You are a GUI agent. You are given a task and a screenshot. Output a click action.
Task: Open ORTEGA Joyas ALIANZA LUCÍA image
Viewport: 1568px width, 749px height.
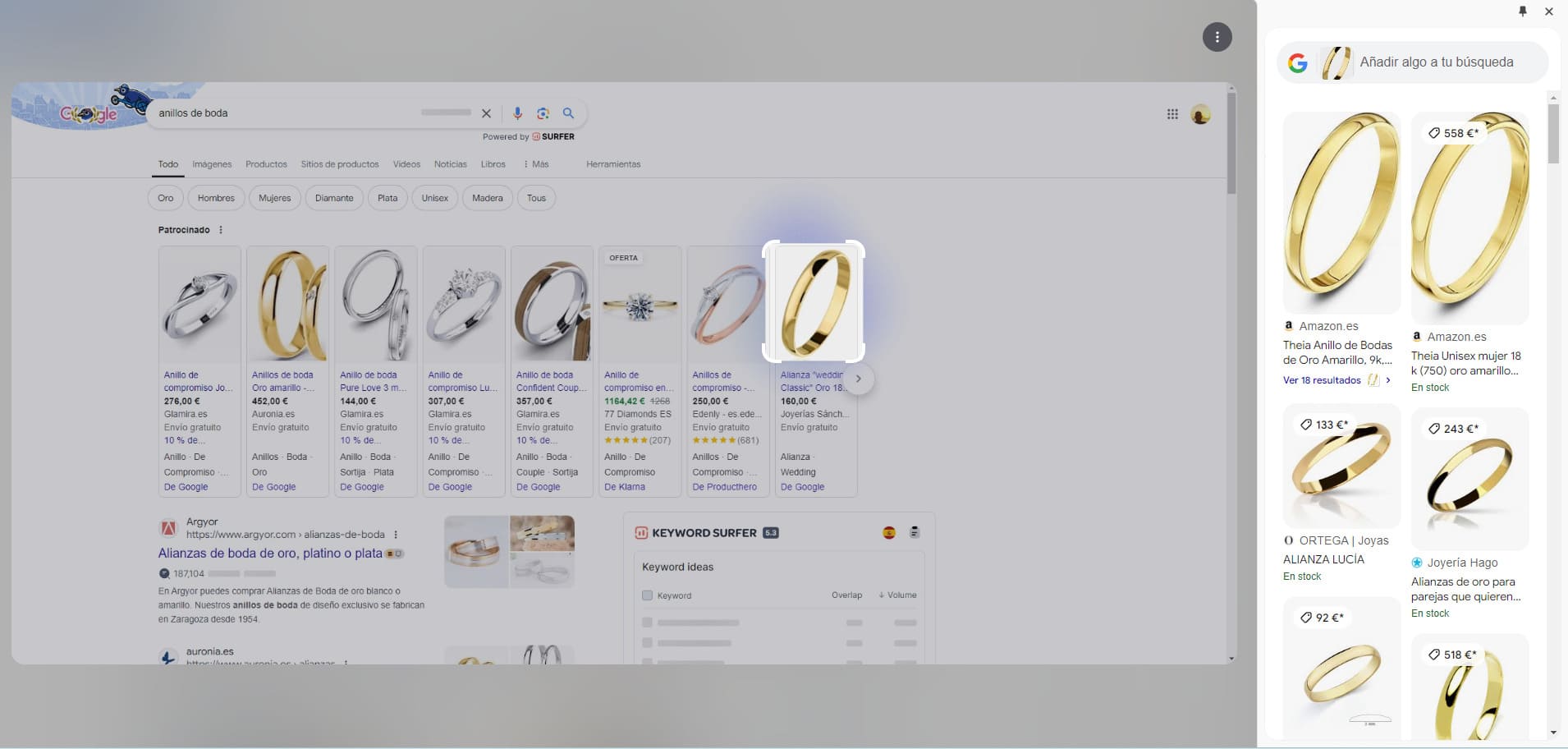tap(1341, 466)
